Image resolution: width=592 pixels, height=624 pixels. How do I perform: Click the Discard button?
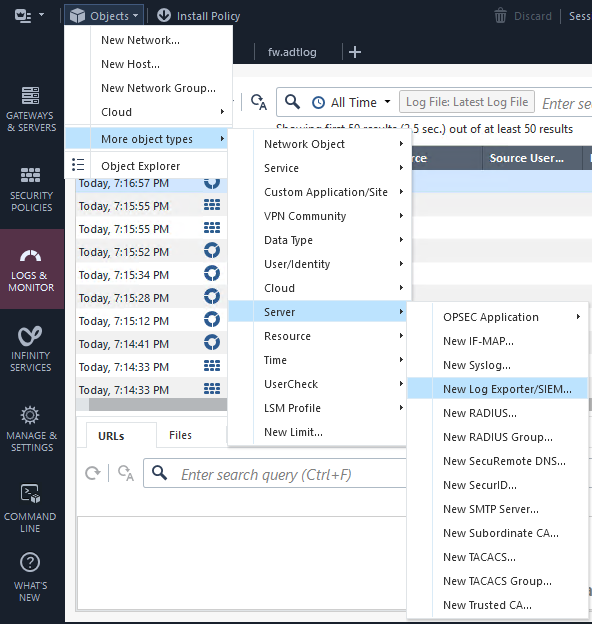[x=523, y=16]
